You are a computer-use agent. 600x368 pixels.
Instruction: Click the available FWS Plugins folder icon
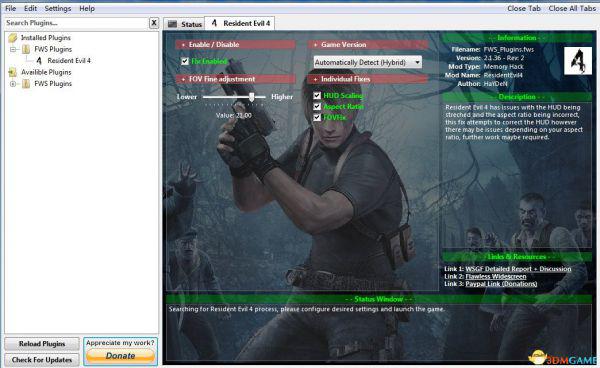pos(26,84)
